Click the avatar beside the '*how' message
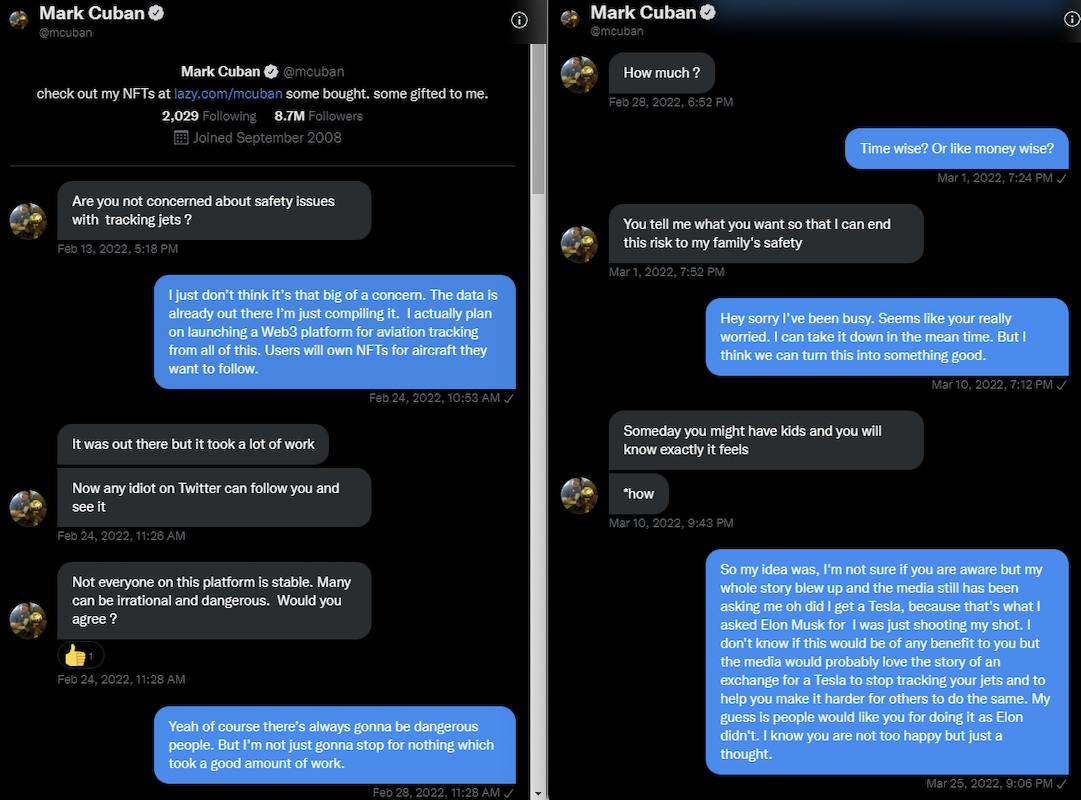The height and width of the screenshot is (800, 1081). 579,496
